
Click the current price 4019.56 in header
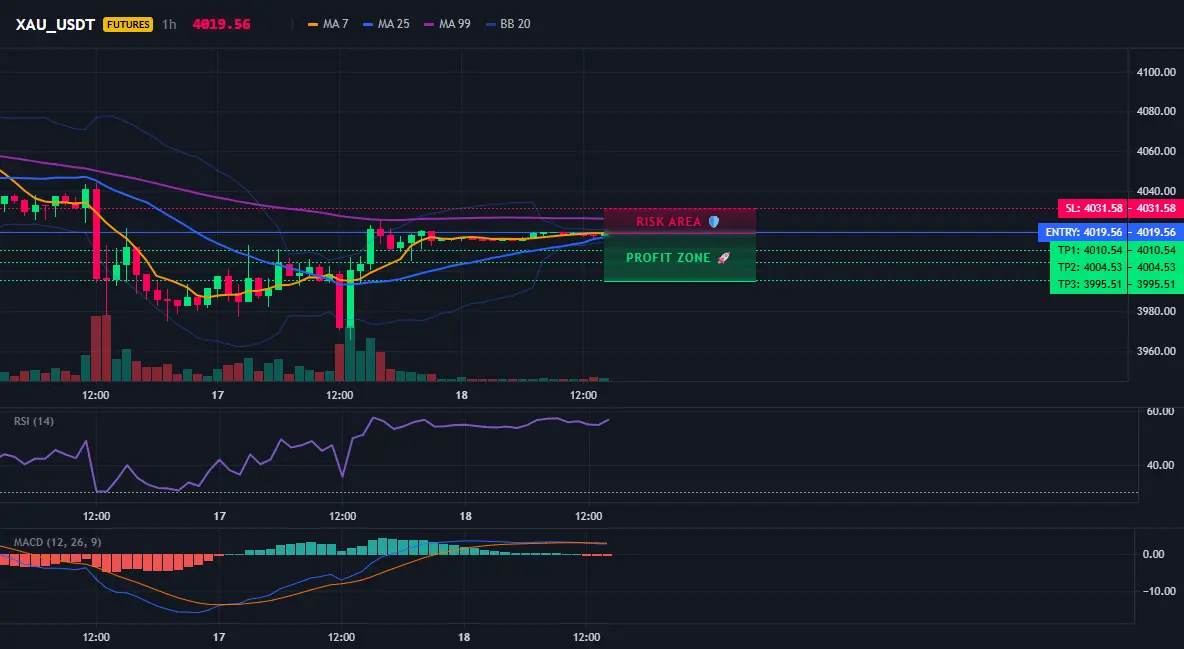pyautogui.click(x=221, y=24)
